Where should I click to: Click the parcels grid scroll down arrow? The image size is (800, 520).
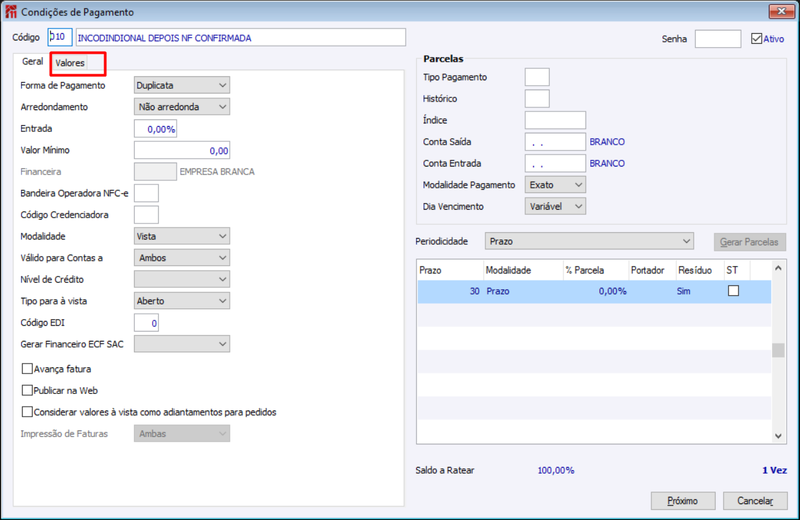tap(778, 436)
